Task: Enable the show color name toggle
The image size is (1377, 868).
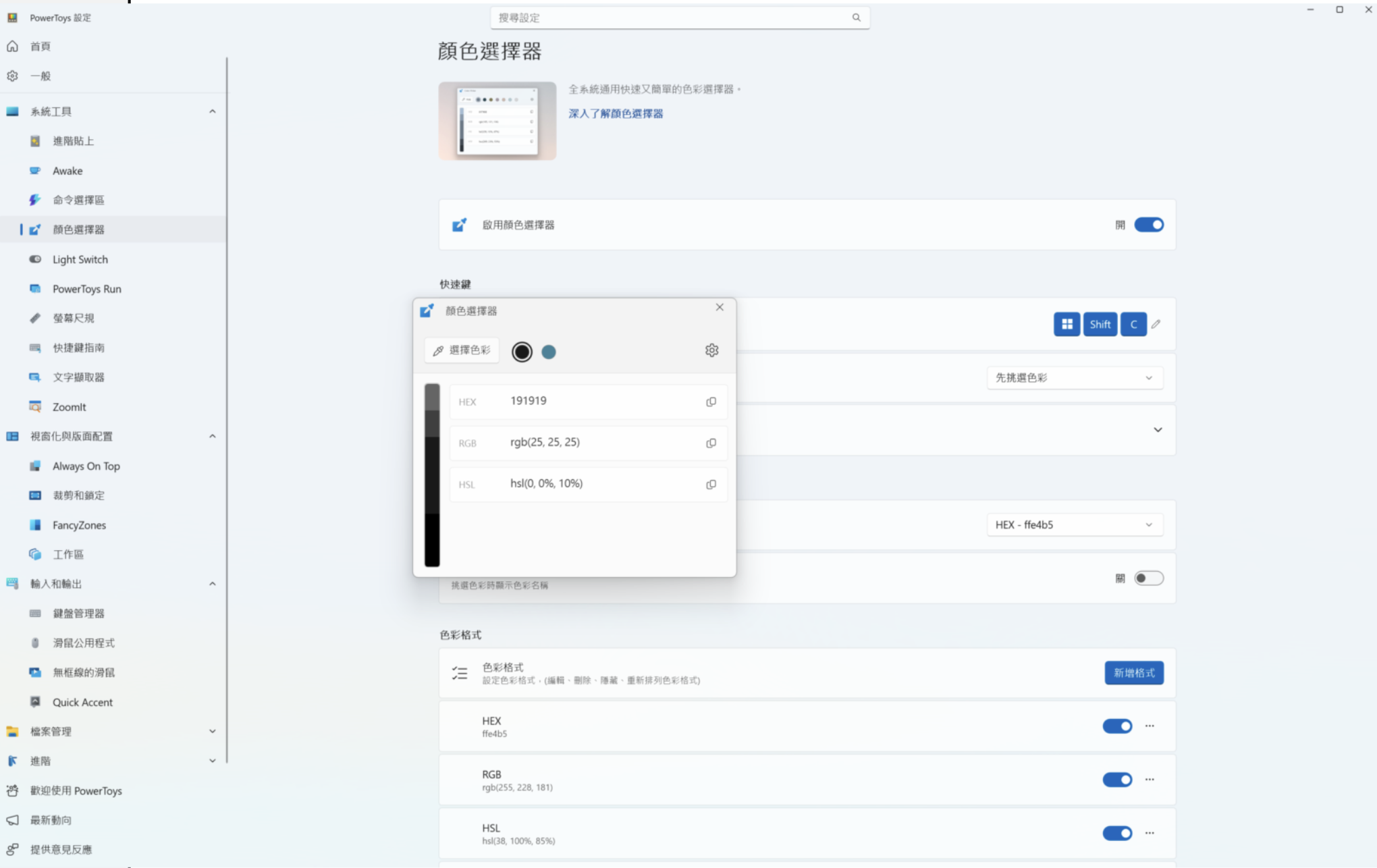Action: (x=1148, y=578)
